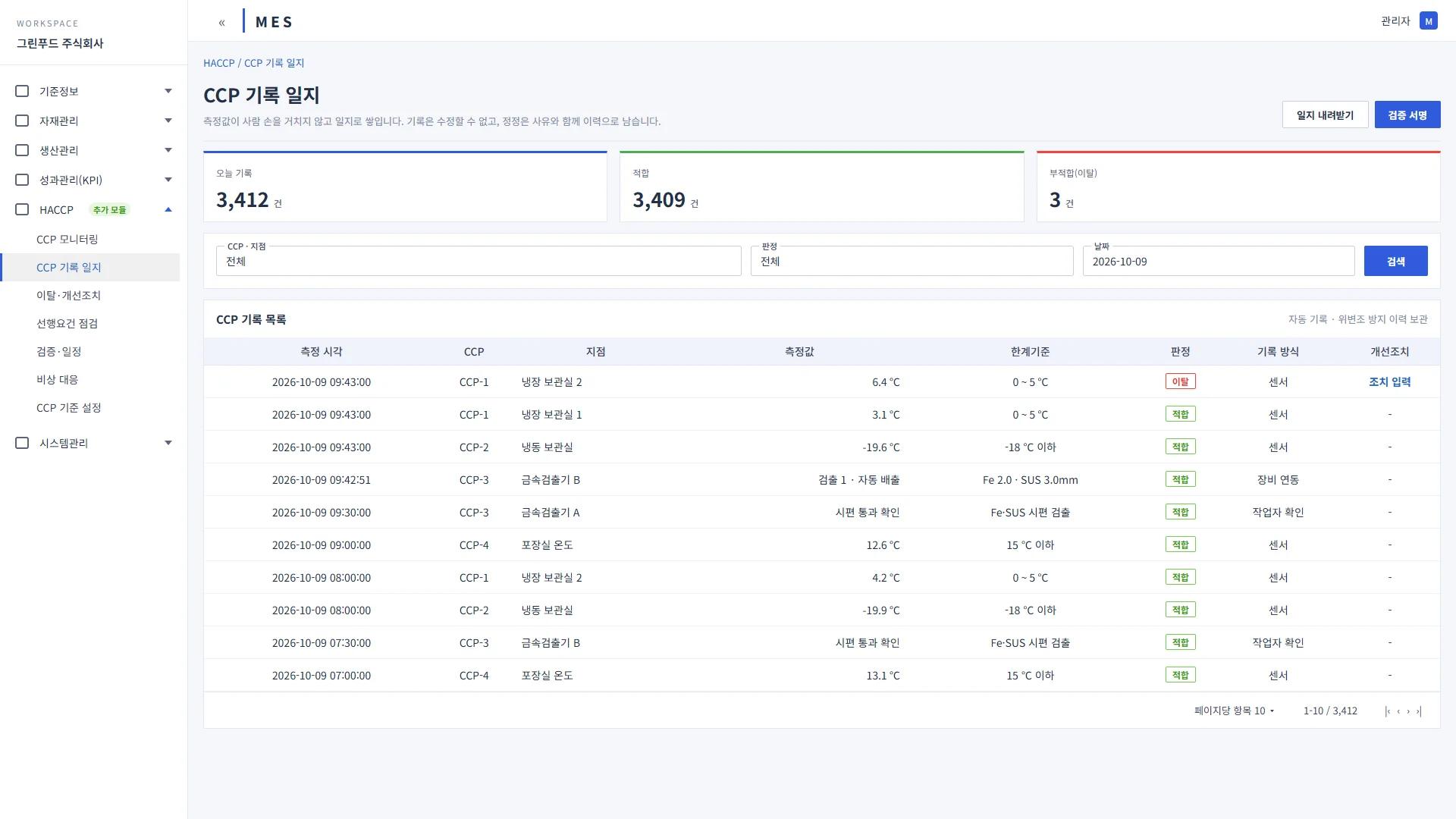Click the 오늘 기록 3,412 summary card
This screenshot has height=819, width=1456.
click(405, 187)
